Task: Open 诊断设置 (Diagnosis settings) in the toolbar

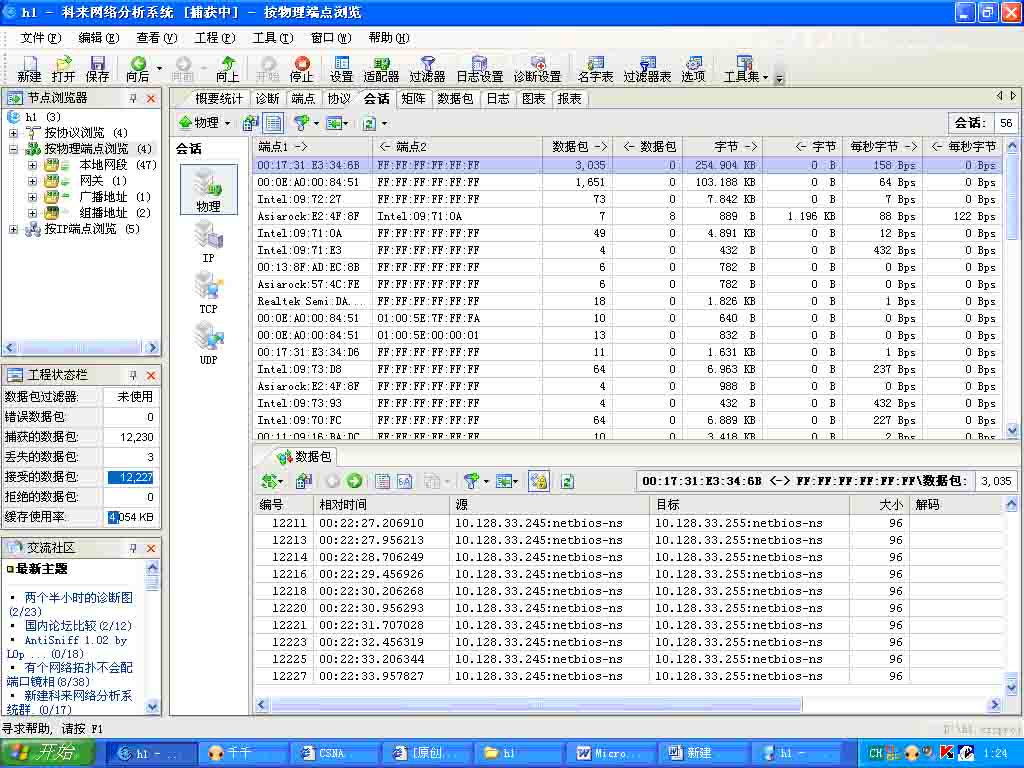Action: (537, 68)
